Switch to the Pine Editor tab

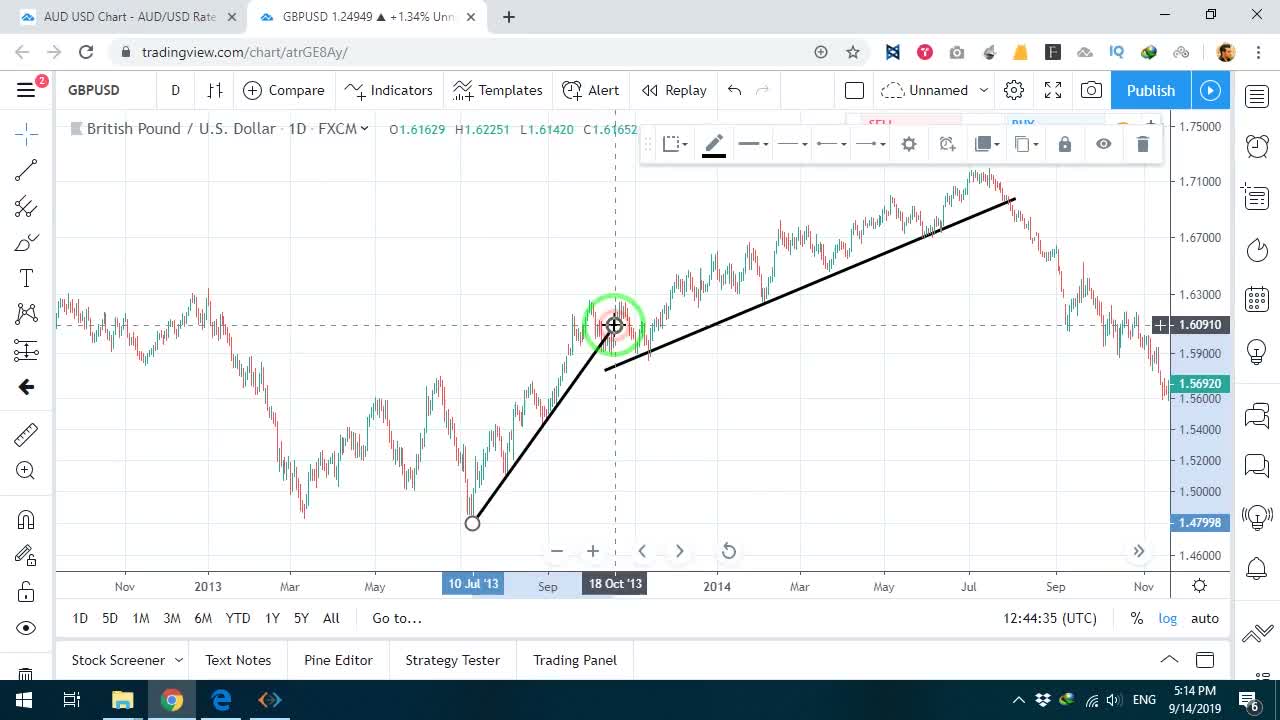(x=338, y=660)
